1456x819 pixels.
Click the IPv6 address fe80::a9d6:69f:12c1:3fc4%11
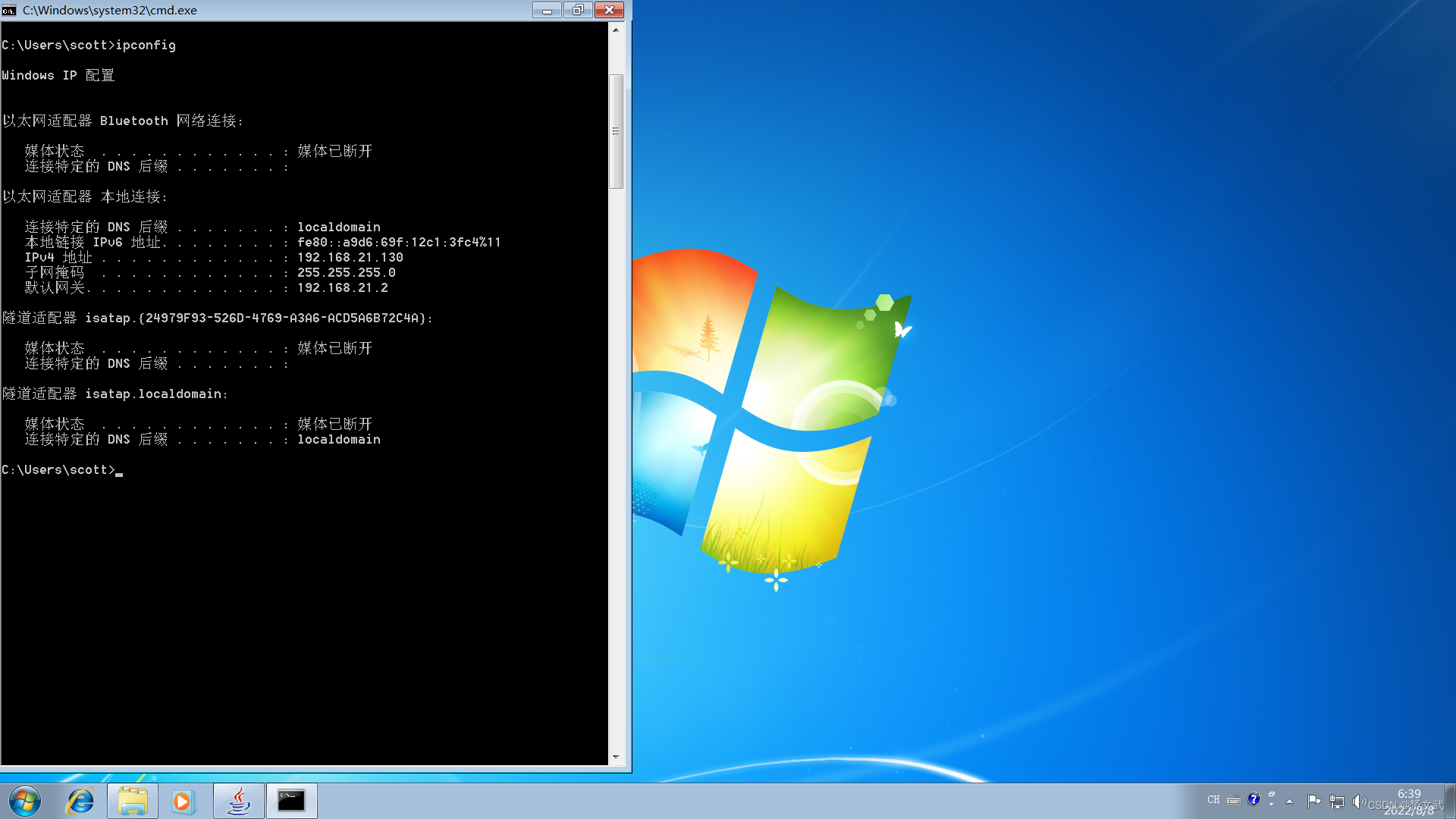click(399, 243)
